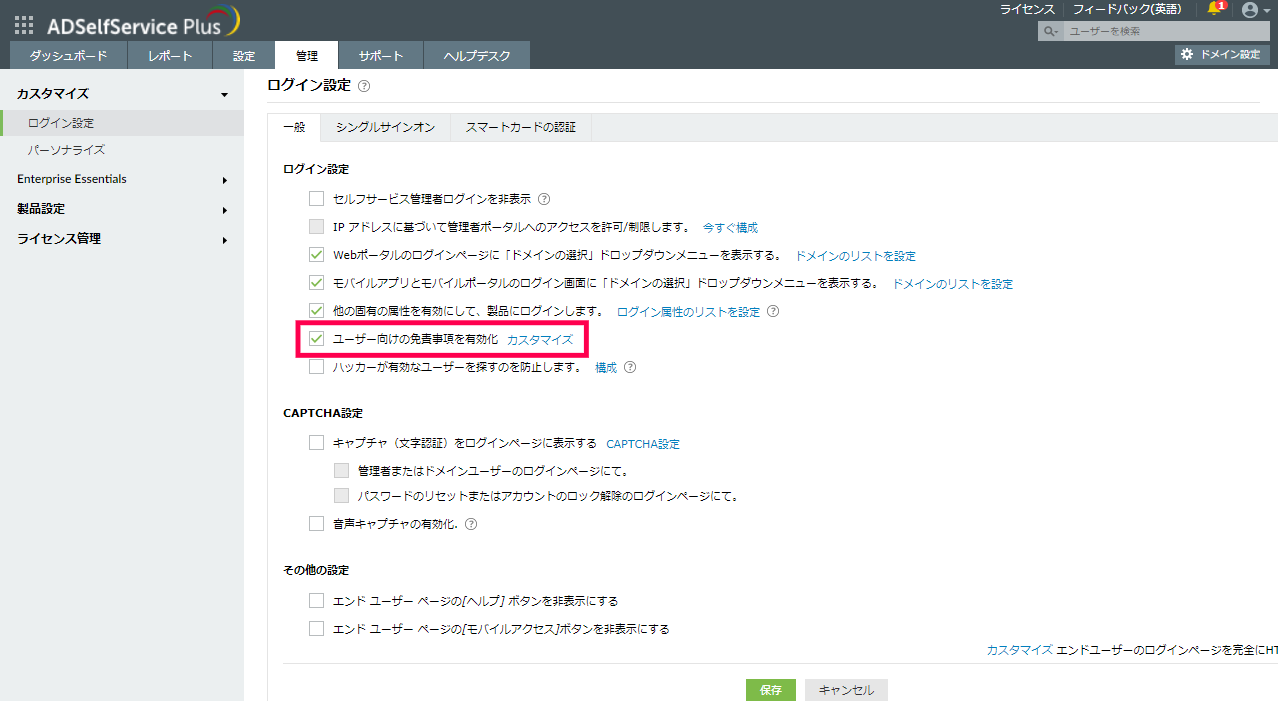Open help icon beside ログイン設定 title
The width and height of the screenshot is (1278, 701).
tap(364, 87)
